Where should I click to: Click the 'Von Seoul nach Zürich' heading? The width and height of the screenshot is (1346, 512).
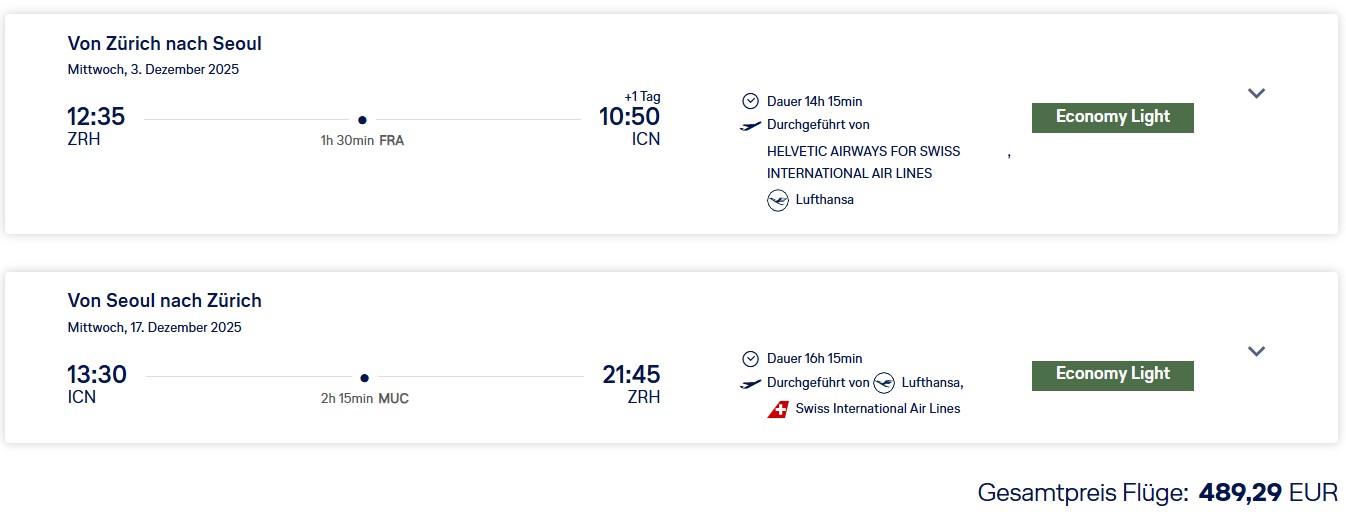click(x=165, y=301)
